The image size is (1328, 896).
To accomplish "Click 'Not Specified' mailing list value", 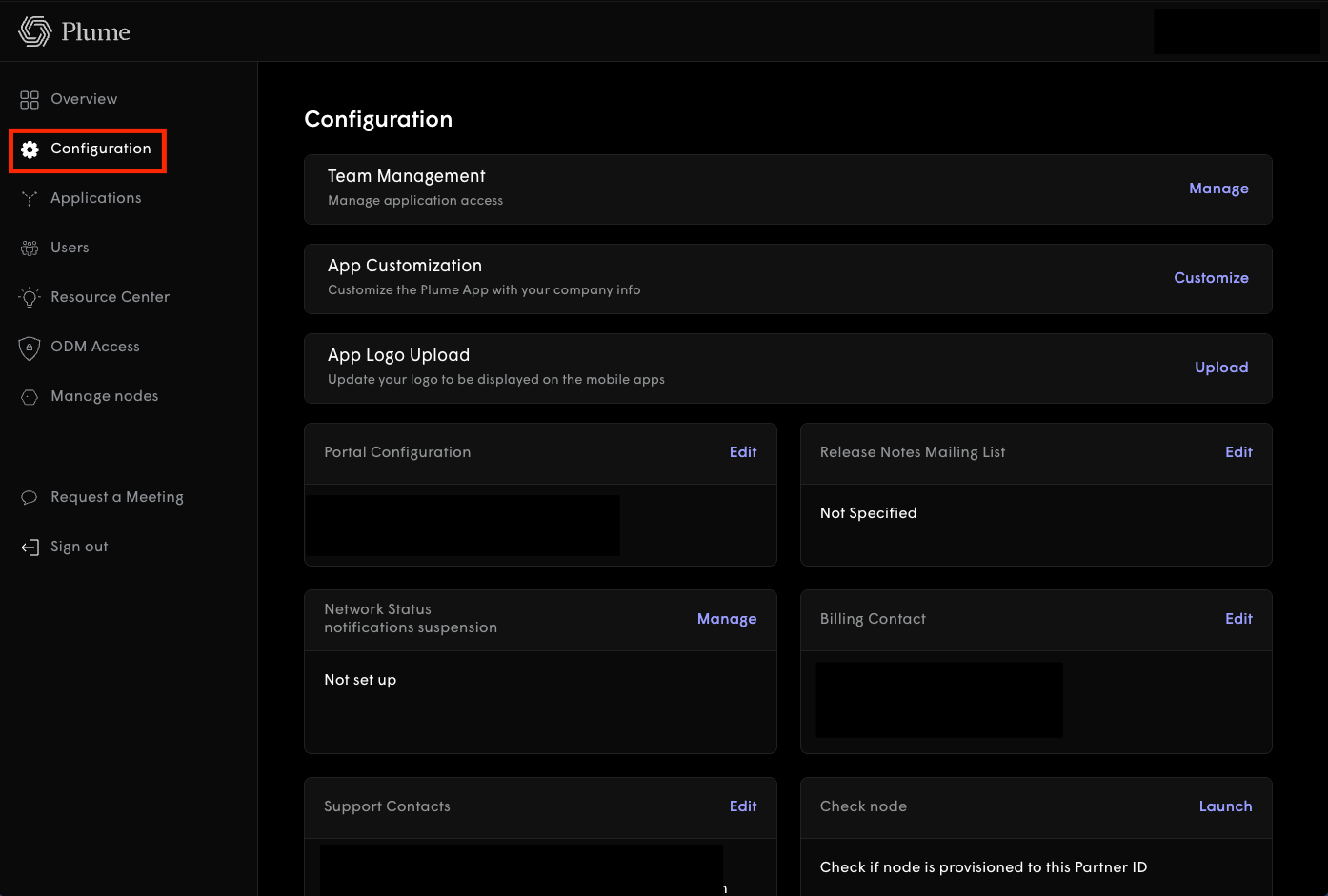I will click(868, 513).
